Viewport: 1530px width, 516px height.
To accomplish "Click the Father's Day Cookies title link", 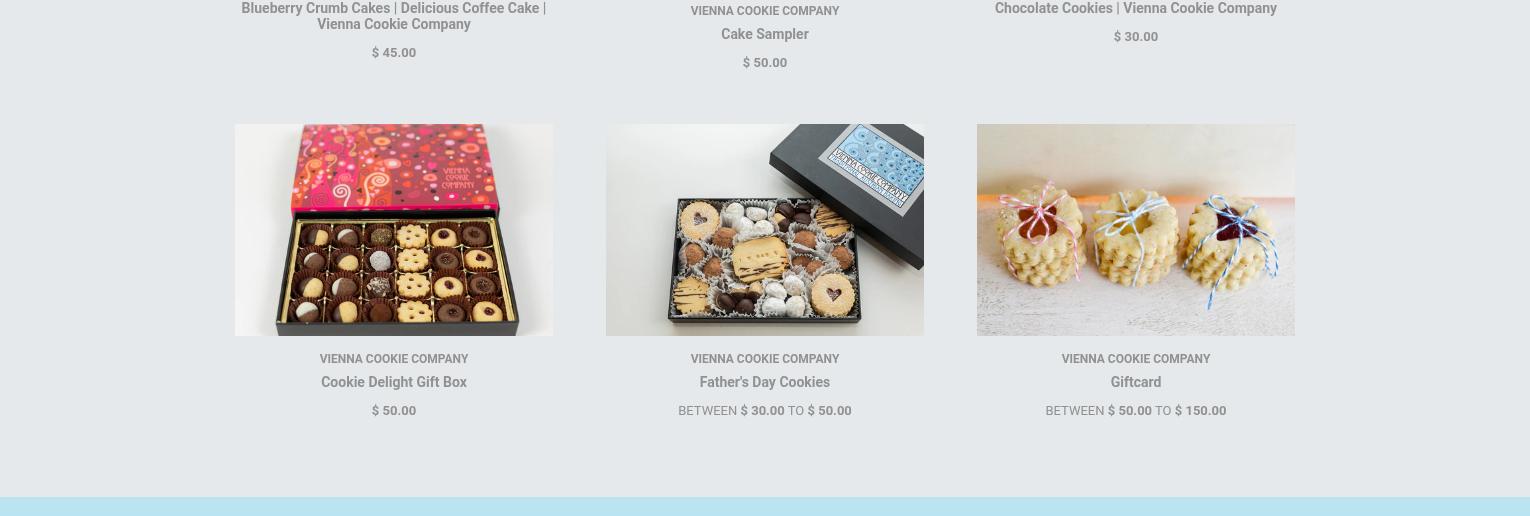I will click(x=765, y=382).
